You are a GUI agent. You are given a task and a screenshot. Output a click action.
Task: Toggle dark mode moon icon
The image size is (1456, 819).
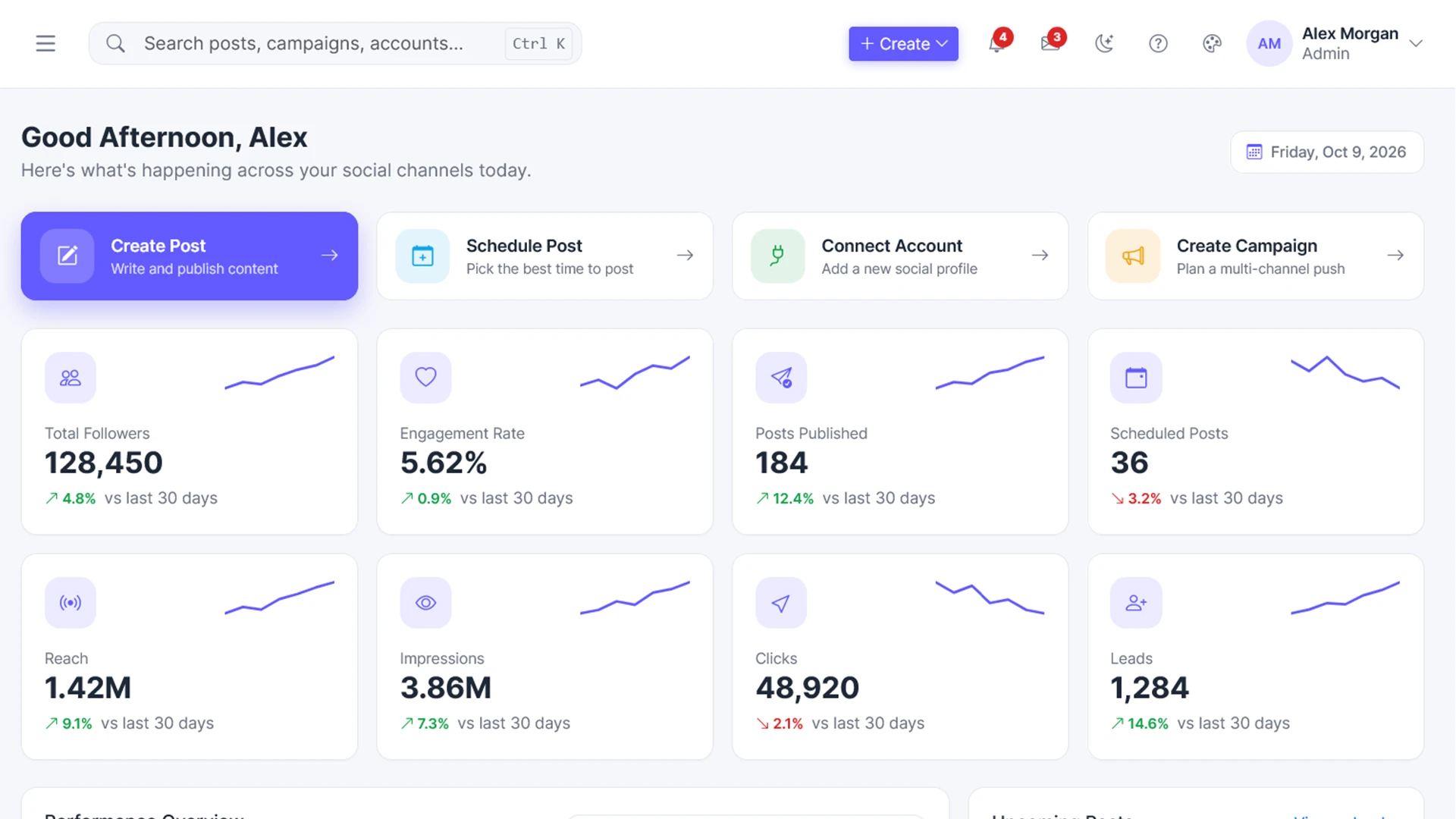[1104, 43]
